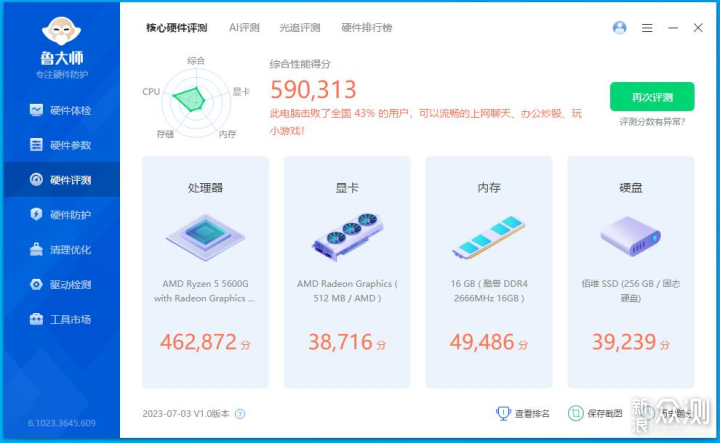Select 硬件评测 in the sidebar
Viewport: 720px width, 443px height.
[61, 179]
